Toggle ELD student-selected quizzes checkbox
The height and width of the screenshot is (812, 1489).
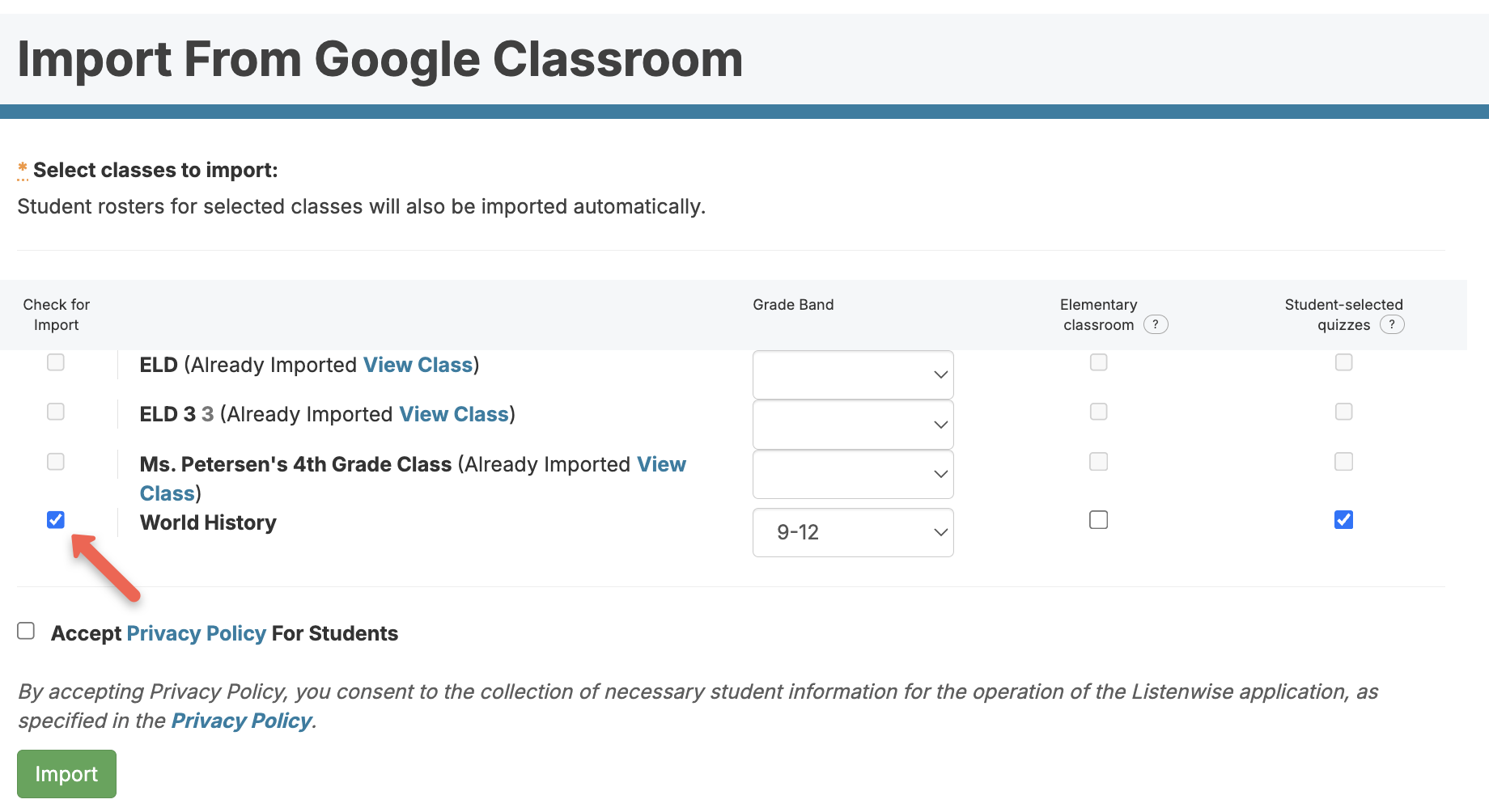pos(1343,362)
